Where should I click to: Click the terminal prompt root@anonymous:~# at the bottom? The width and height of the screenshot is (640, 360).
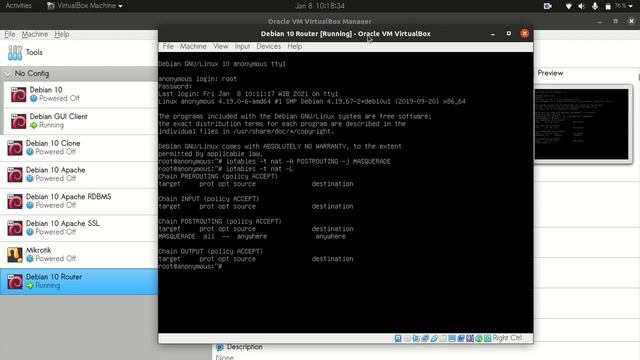pyautogui.click(x=190, y=267)
